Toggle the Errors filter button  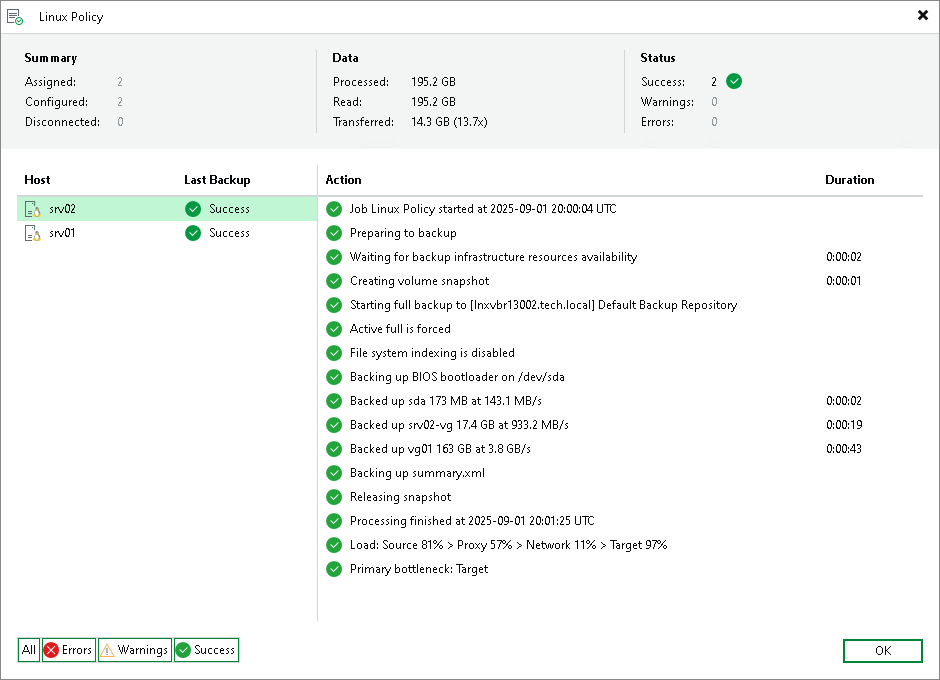click(68, 650)
